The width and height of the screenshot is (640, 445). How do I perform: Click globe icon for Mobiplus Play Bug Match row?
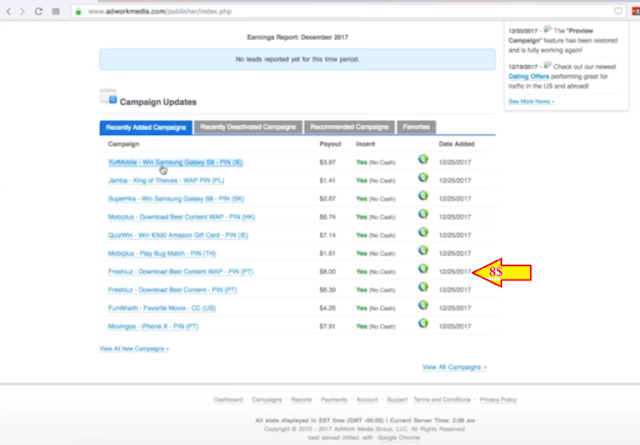(x=423, y=250)
